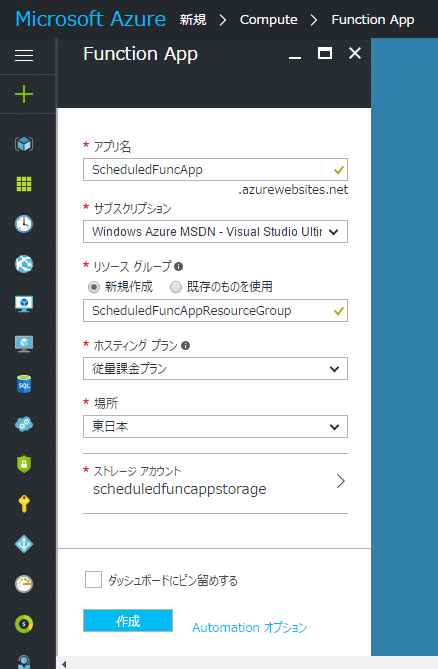Screen dimensions: 438x669
Task: Open Virtual machines (classic) monitor icon
Action: coord(24,304)
